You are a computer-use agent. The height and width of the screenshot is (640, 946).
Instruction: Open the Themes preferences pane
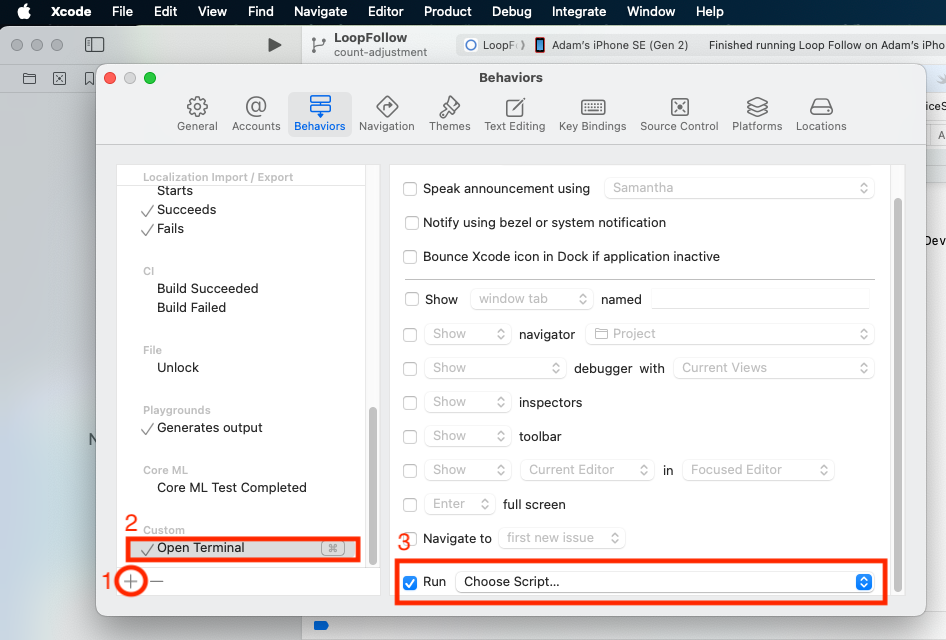[449, 113]
